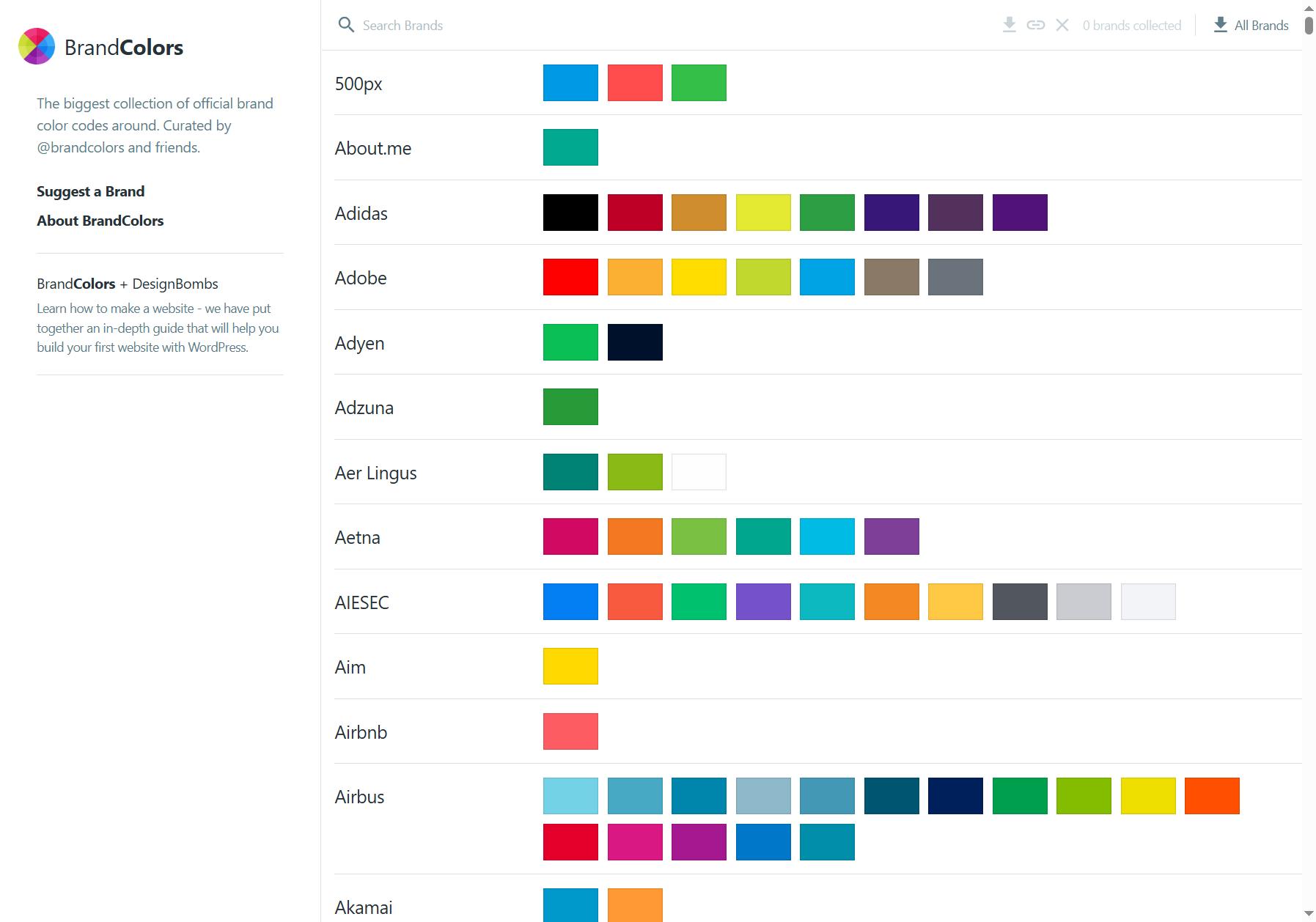The width and height of the screenshot is (1316, 922).
Task: Copy the Adidas crimson red swatch
Action: pyautogui.click(x=635, y=213)
